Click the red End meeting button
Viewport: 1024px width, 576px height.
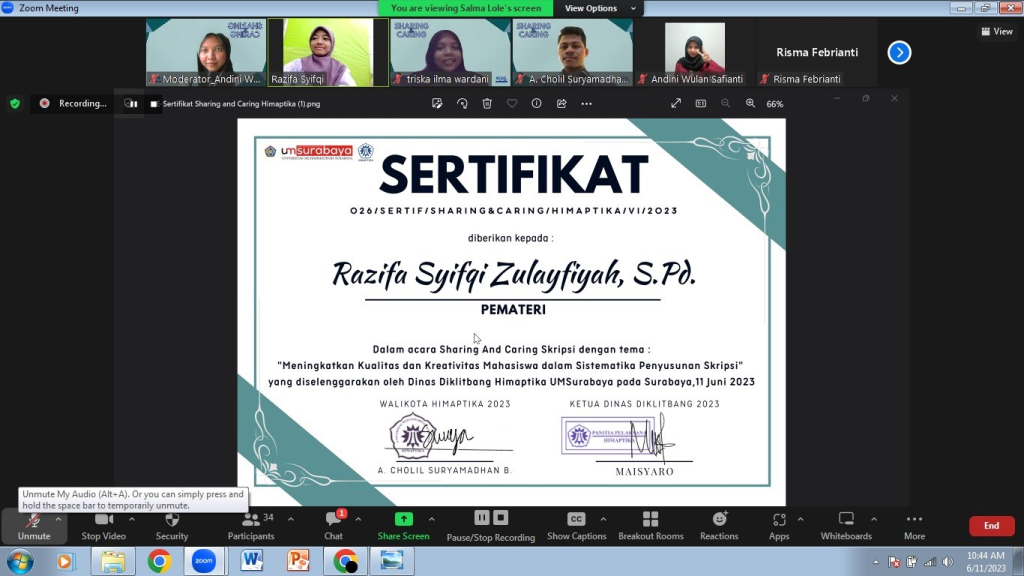(x=990, y=526)
